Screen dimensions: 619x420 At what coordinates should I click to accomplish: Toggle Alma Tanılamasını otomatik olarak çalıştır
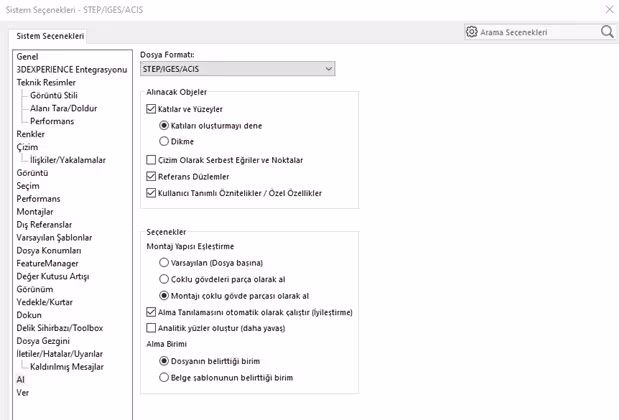tap(151, 312)
